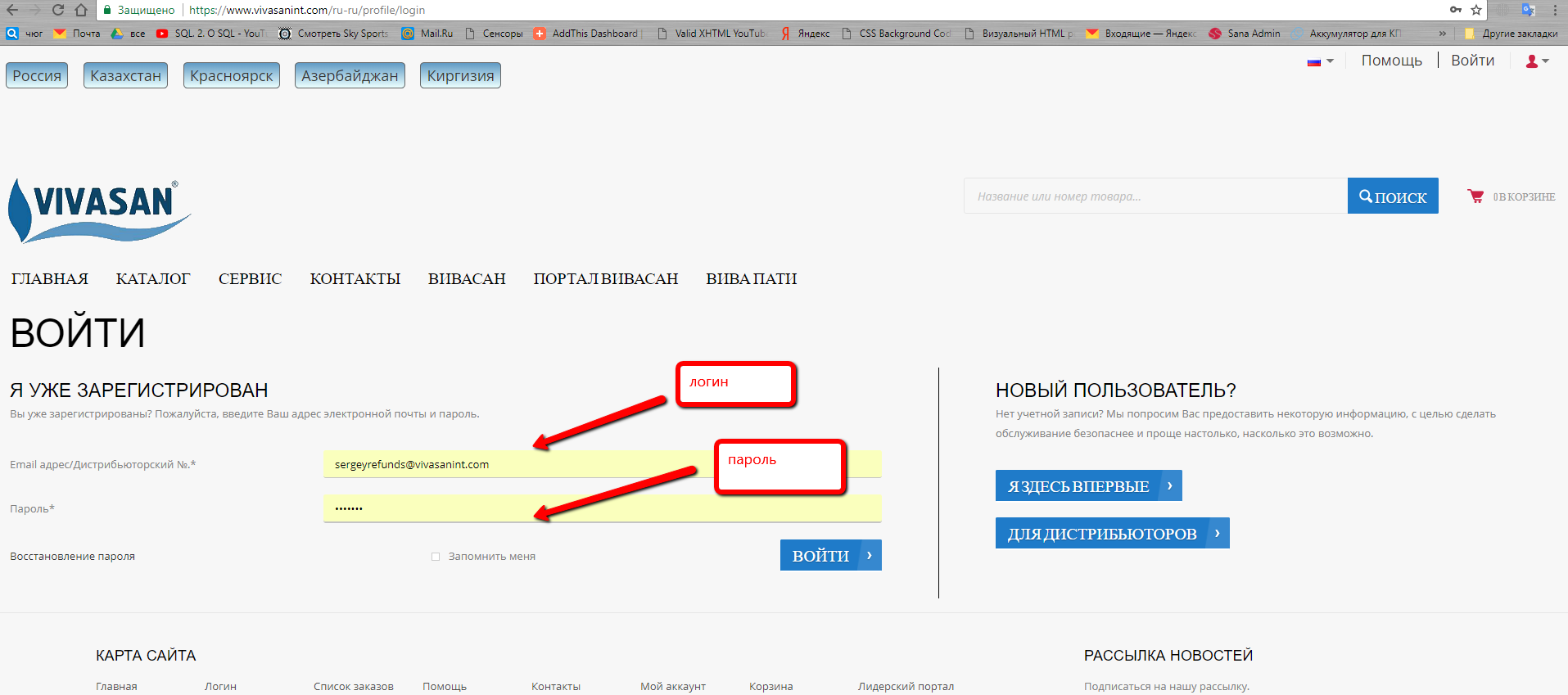This screenshot has width=1568, height=695.
Task: Click the shopping cart icon
Action: (x=1475, y=196)
